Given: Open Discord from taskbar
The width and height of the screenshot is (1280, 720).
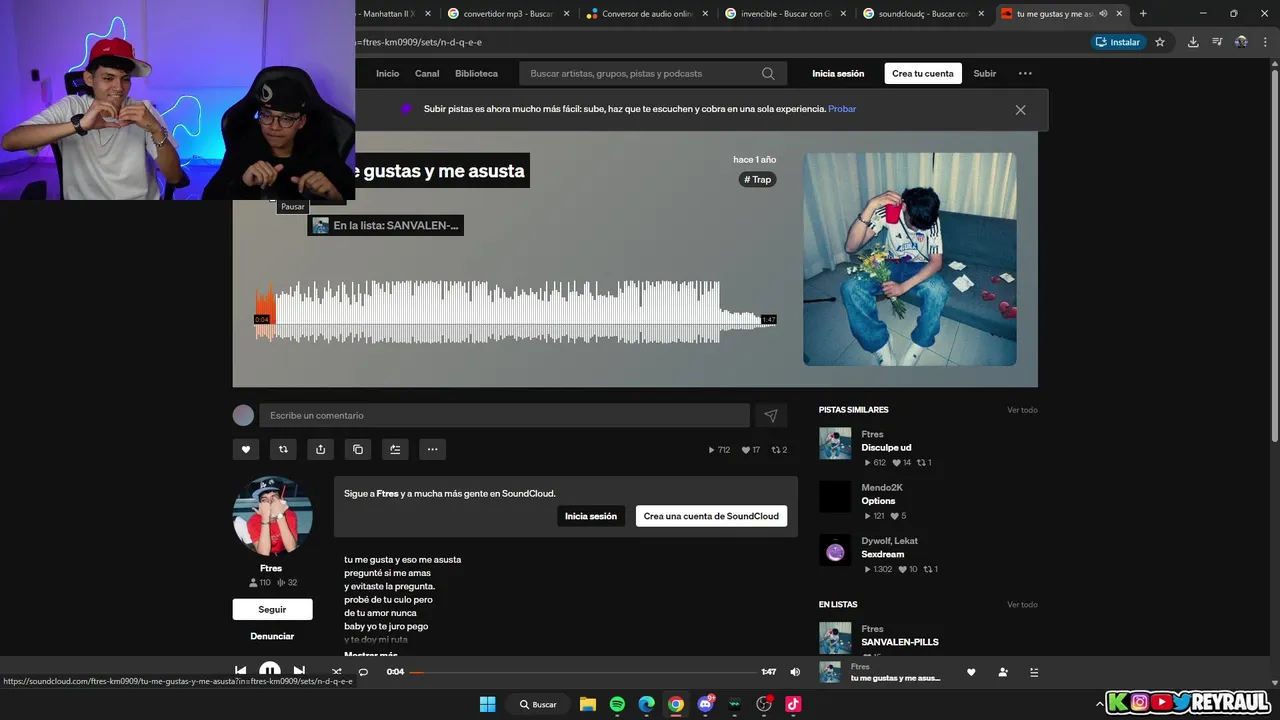Looking at the screenshot, I should click(x=706, y=704).
